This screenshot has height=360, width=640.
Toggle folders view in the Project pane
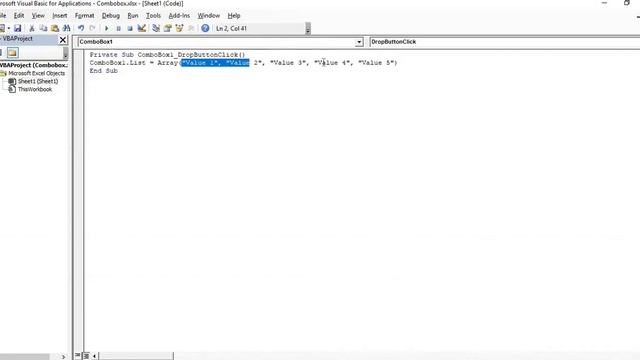coord(13,53)
